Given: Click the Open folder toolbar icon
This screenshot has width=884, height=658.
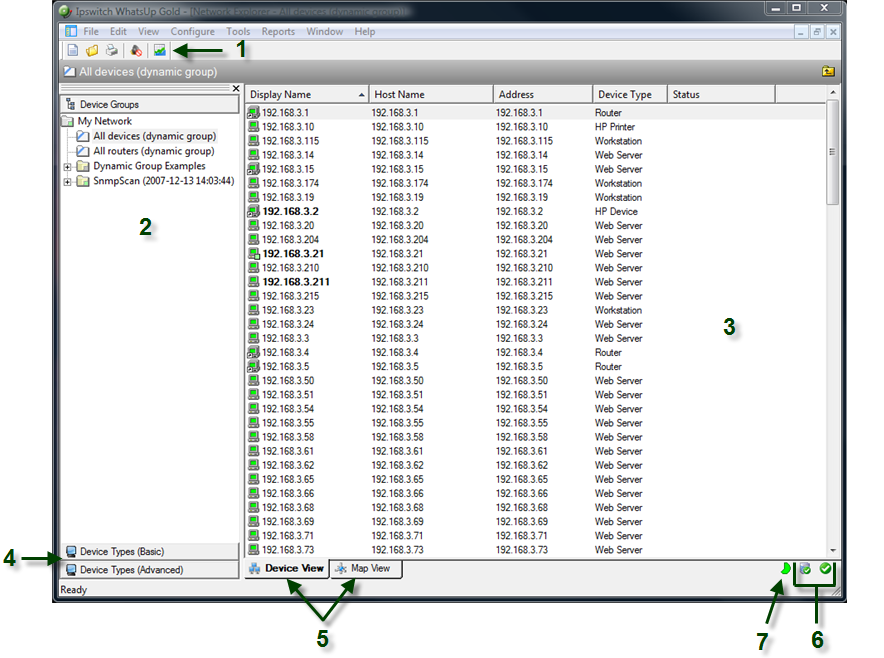Looking at the screenshot, I should coord(92,50).
